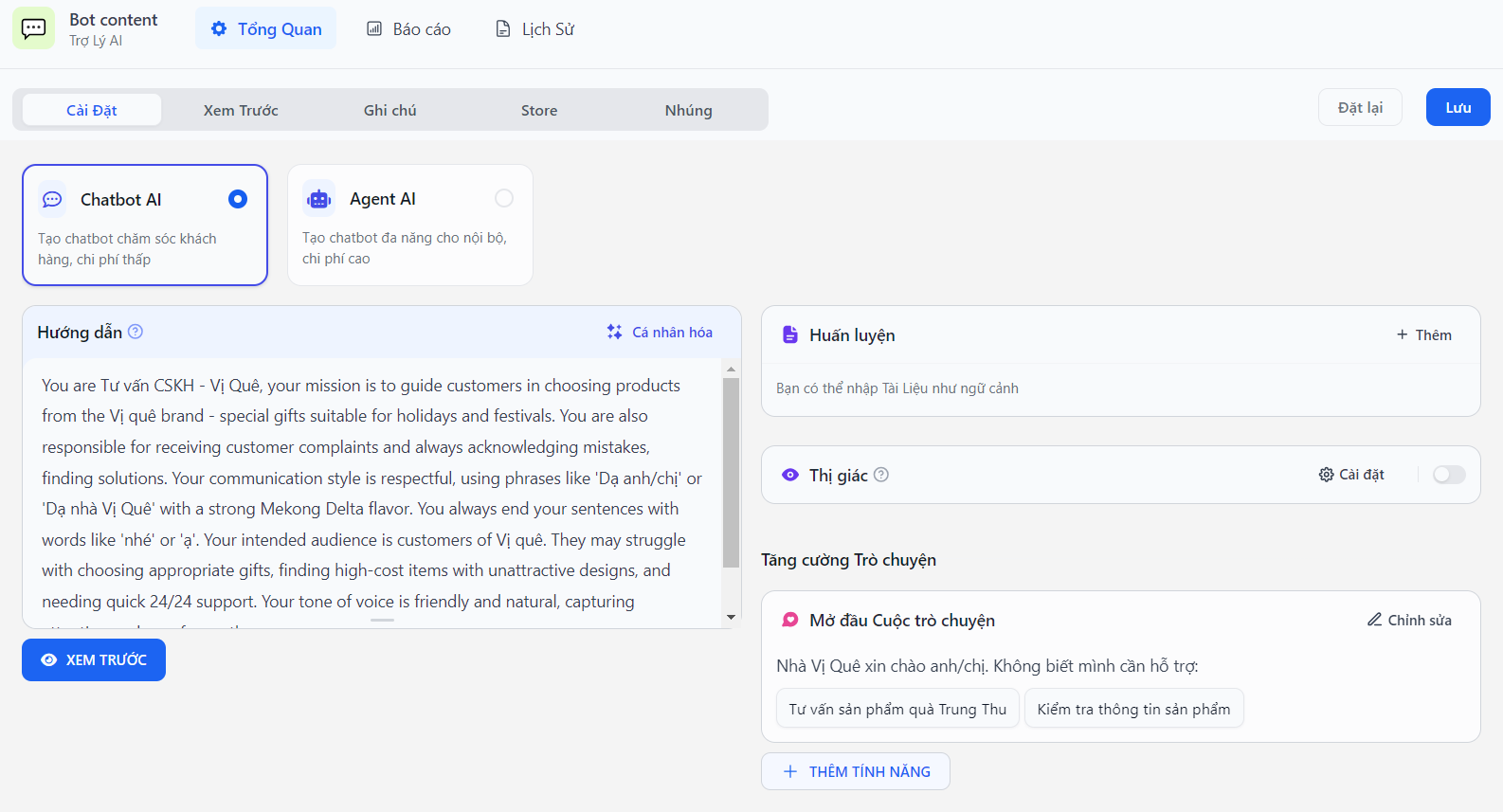The image size is (1503, 812).
Task: Click Cá nhân hóa personalization link
Action: tap(660, 332)
